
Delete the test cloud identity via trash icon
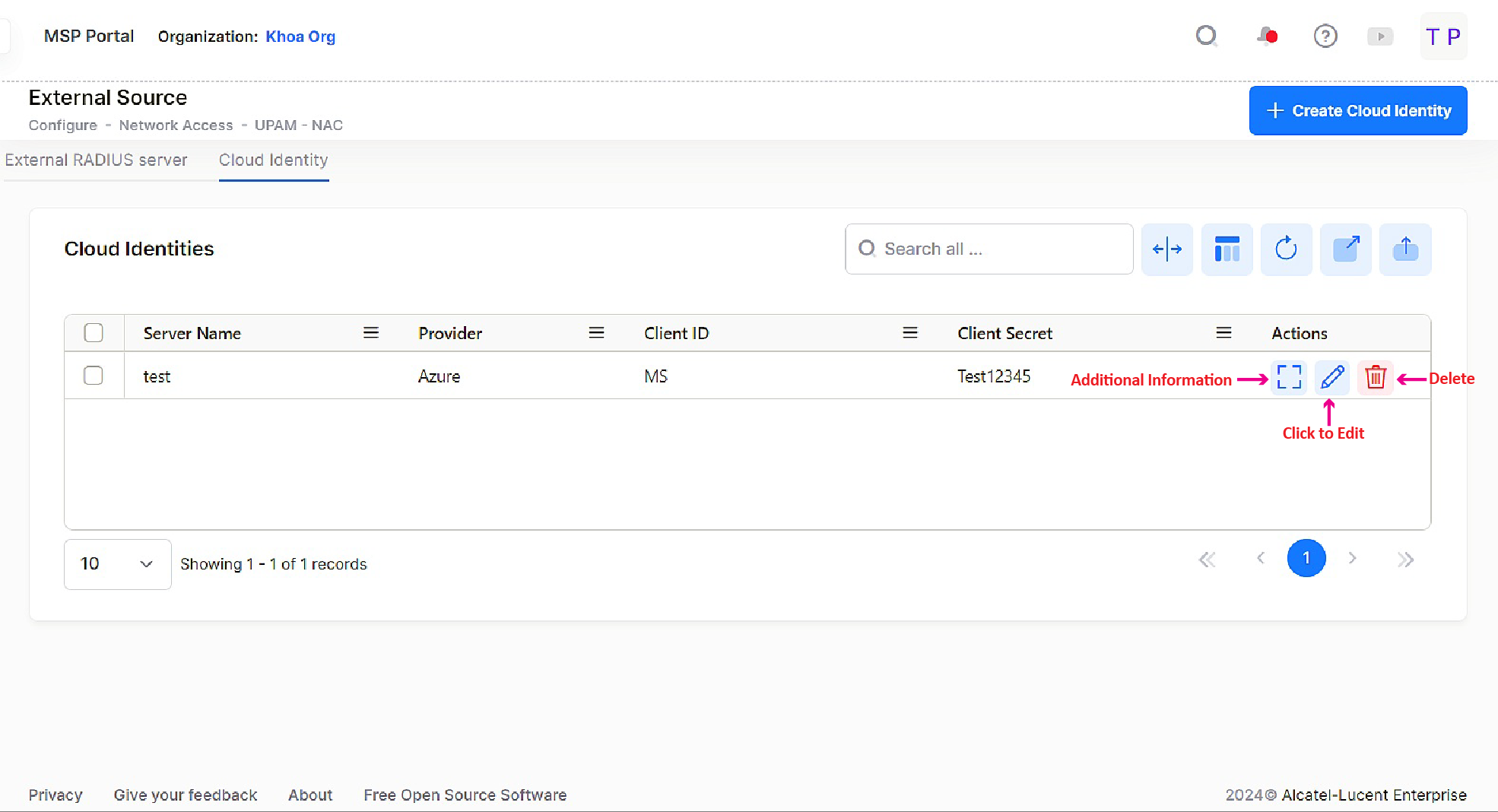click(x=1375, y=377)
